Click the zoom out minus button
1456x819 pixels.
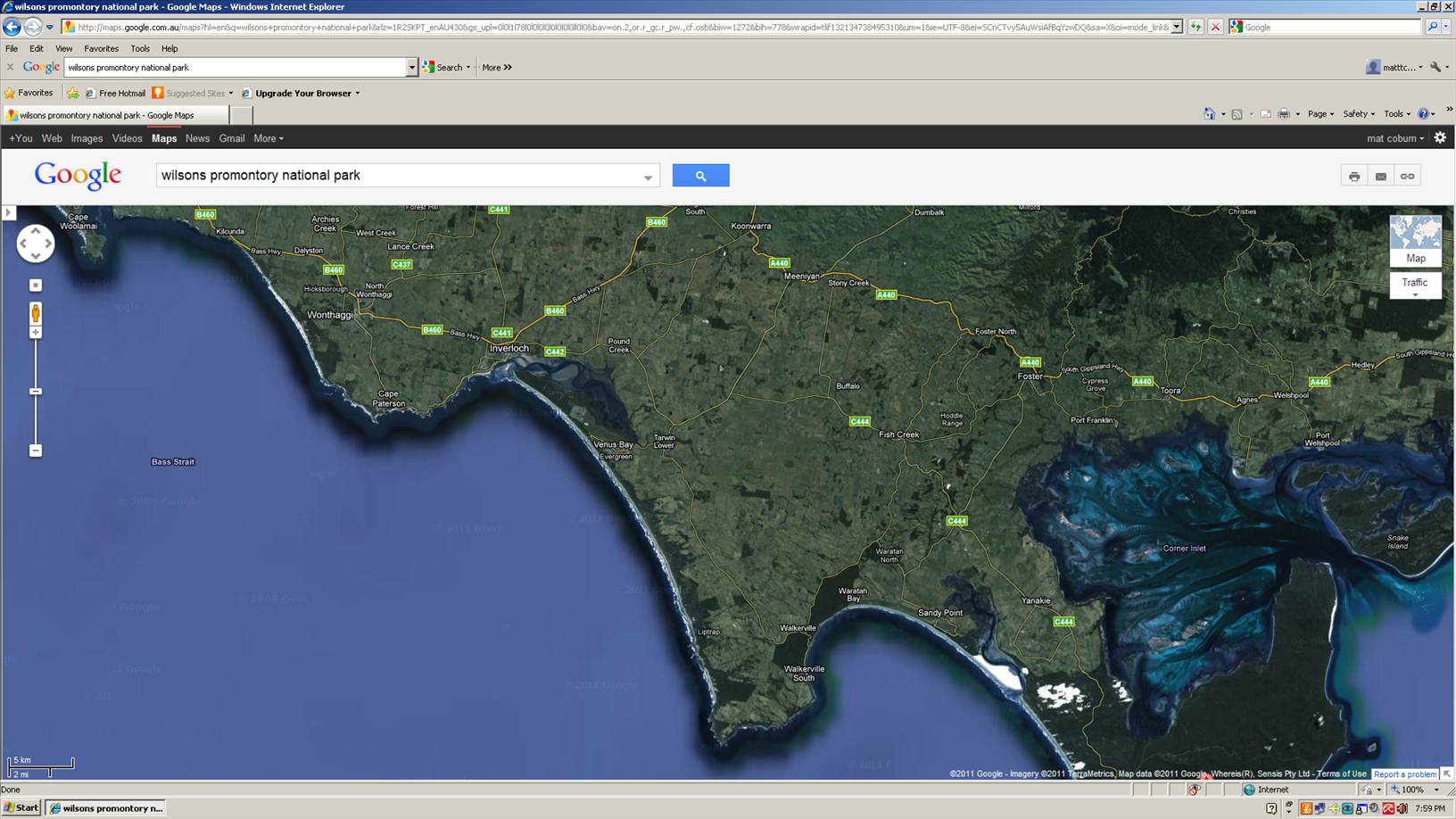(x=36, y=451)
